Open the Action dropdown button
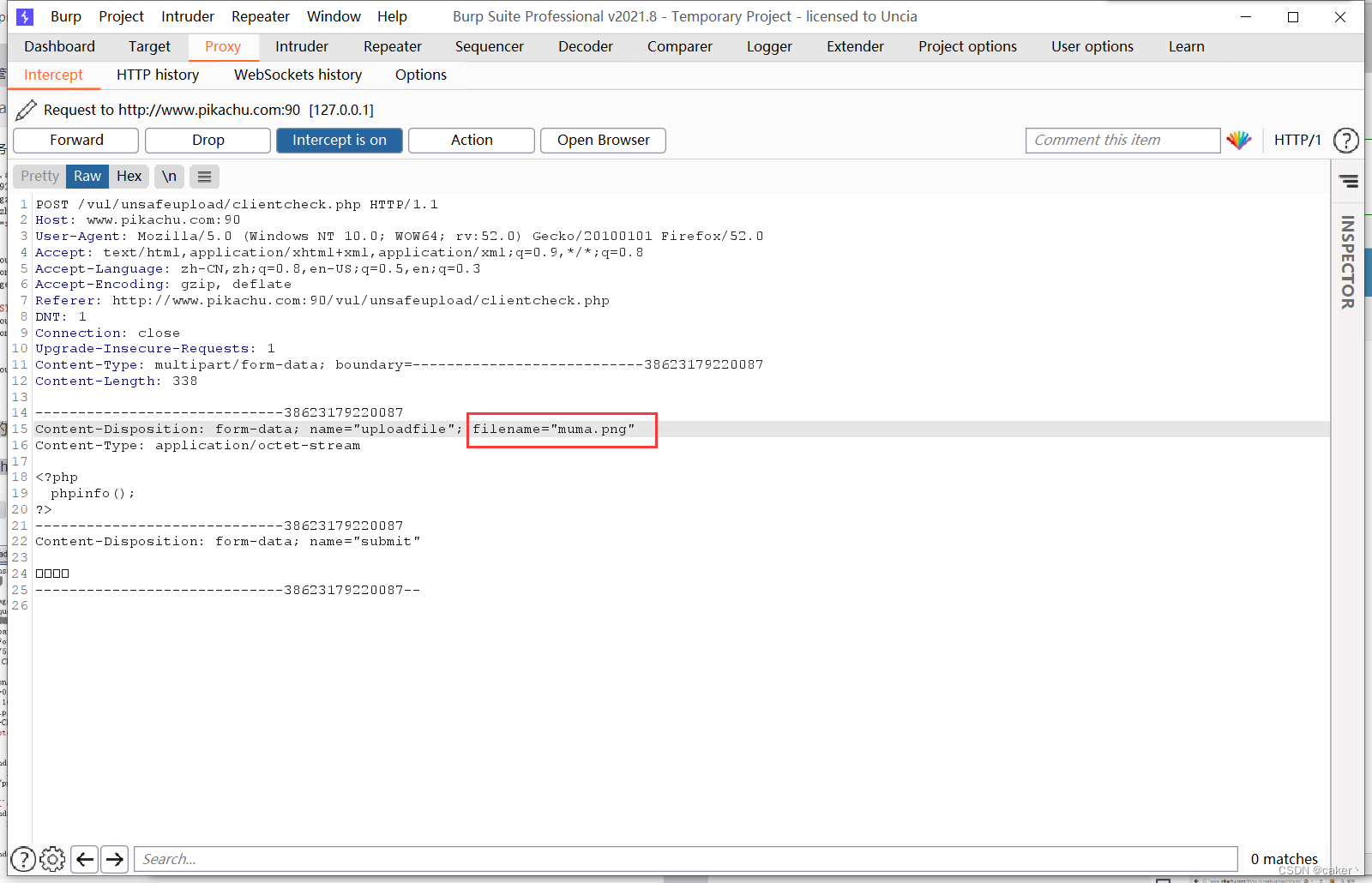Image resolution: width=1372 pixels, height=883 pixels. [472, 141]
